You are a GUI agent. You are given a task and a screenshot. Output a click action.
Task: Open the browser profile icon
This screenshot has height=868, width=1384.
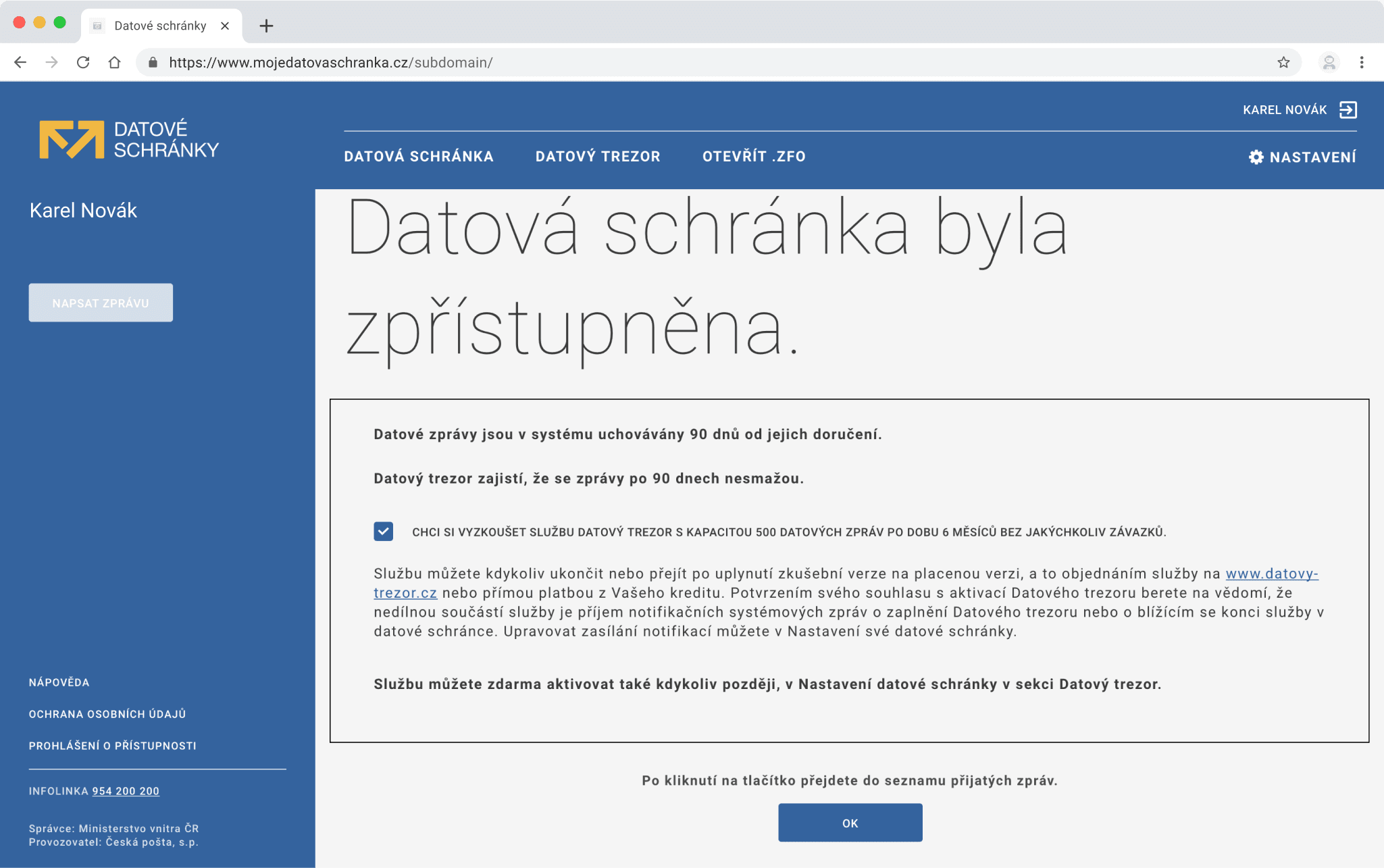1329,62
